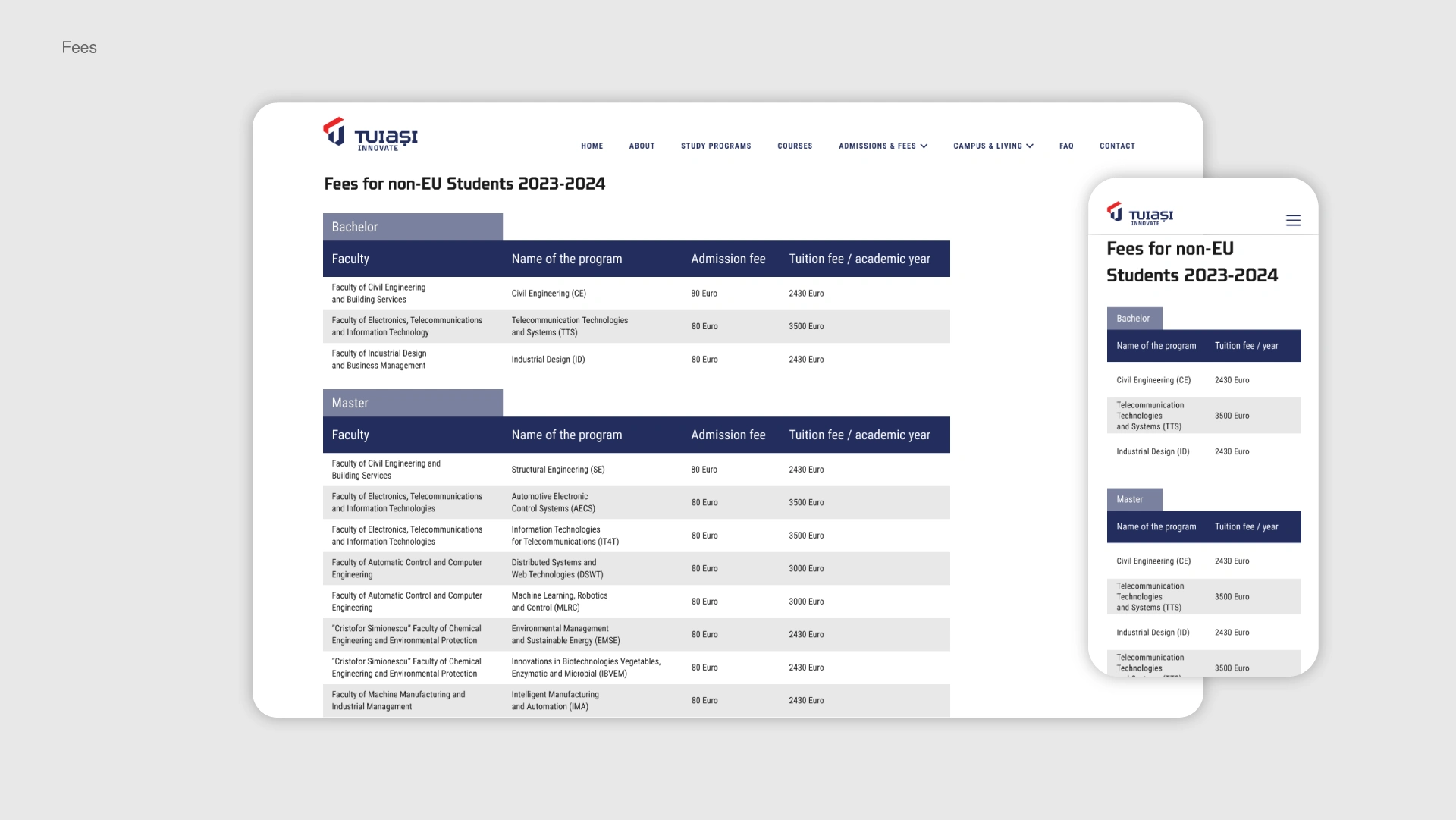Expand the Campus & Living chevron
The height and width of the screenshot is (820, 1456).
[1030, 146]
